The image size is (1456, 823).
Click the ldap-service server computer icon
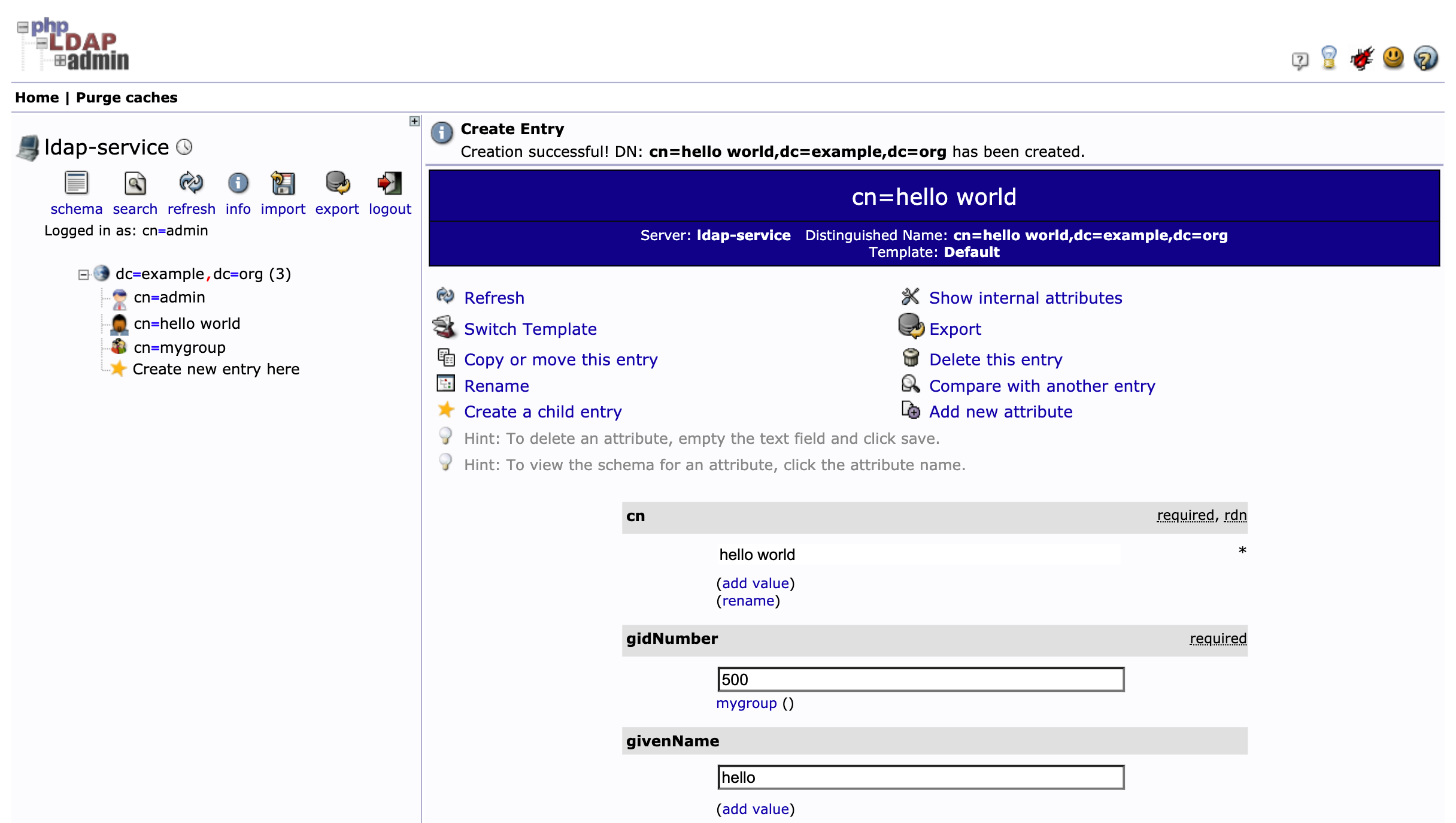coord(28,148)
